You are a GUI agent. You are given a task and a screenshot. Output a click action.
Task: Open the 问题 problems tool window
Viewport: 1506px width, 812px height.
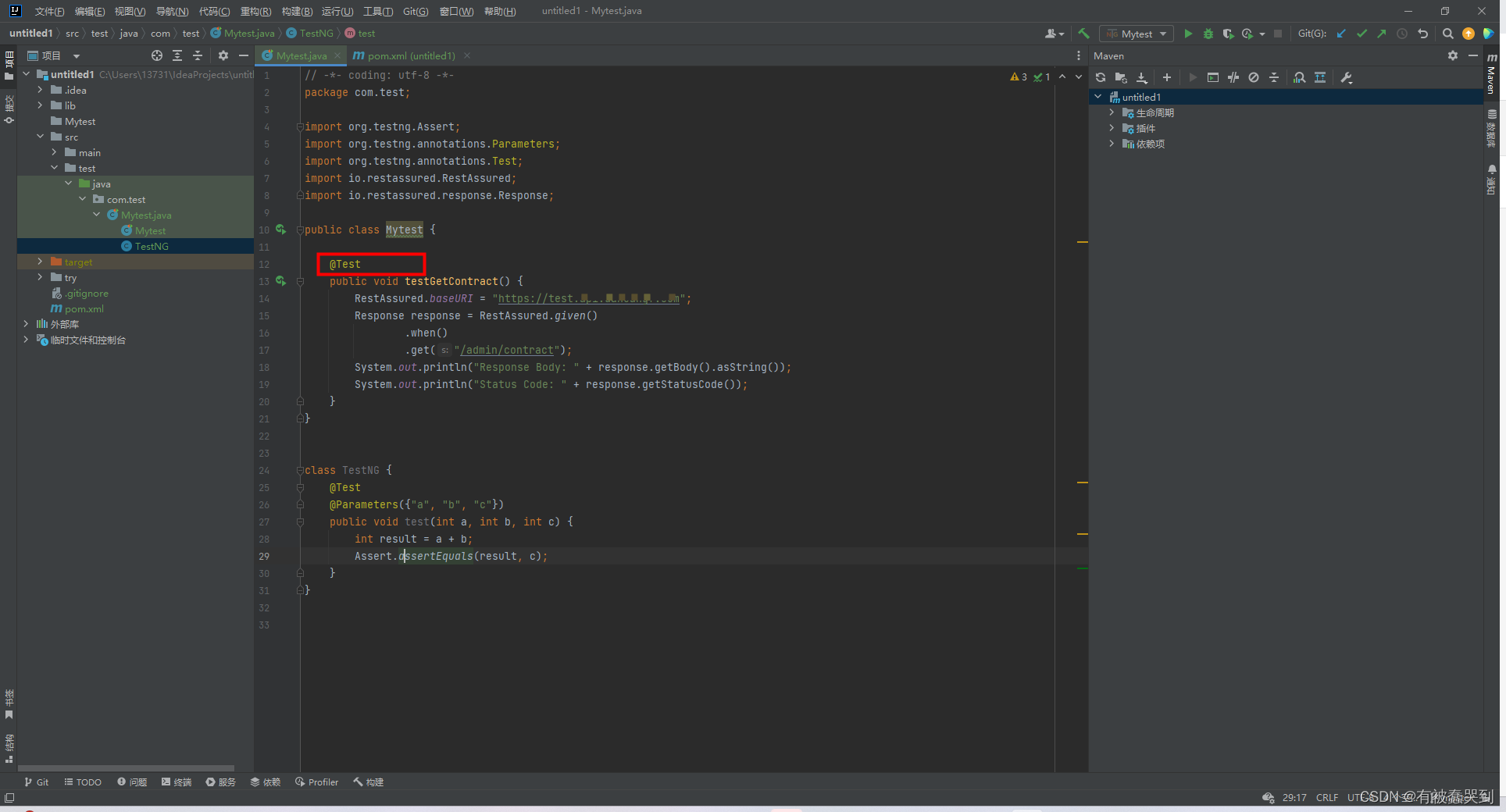pyautogui.click(x=132, y=782)
